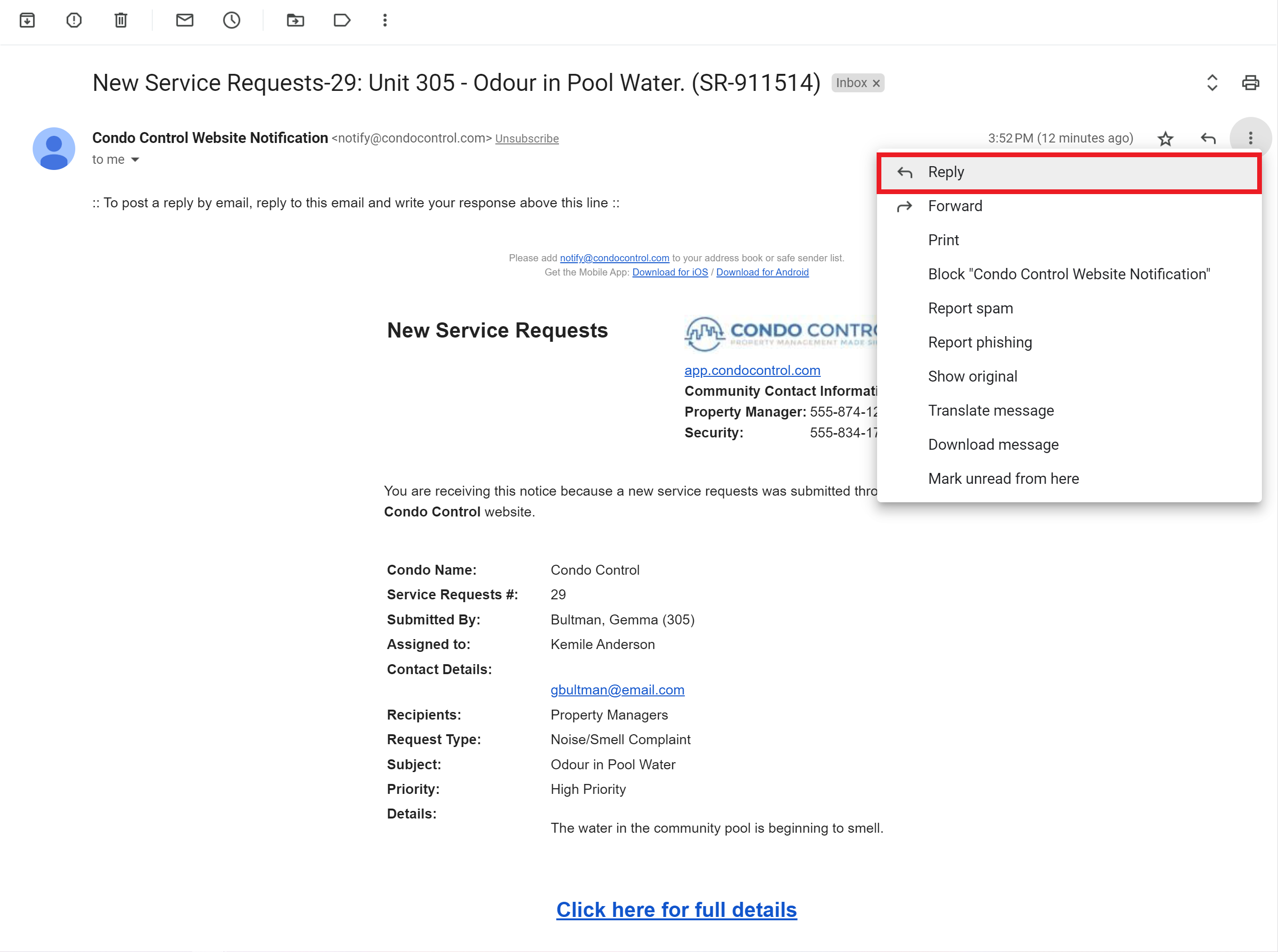Select Report spam menu entry

pyautogui.click(x=1069, y=308)
